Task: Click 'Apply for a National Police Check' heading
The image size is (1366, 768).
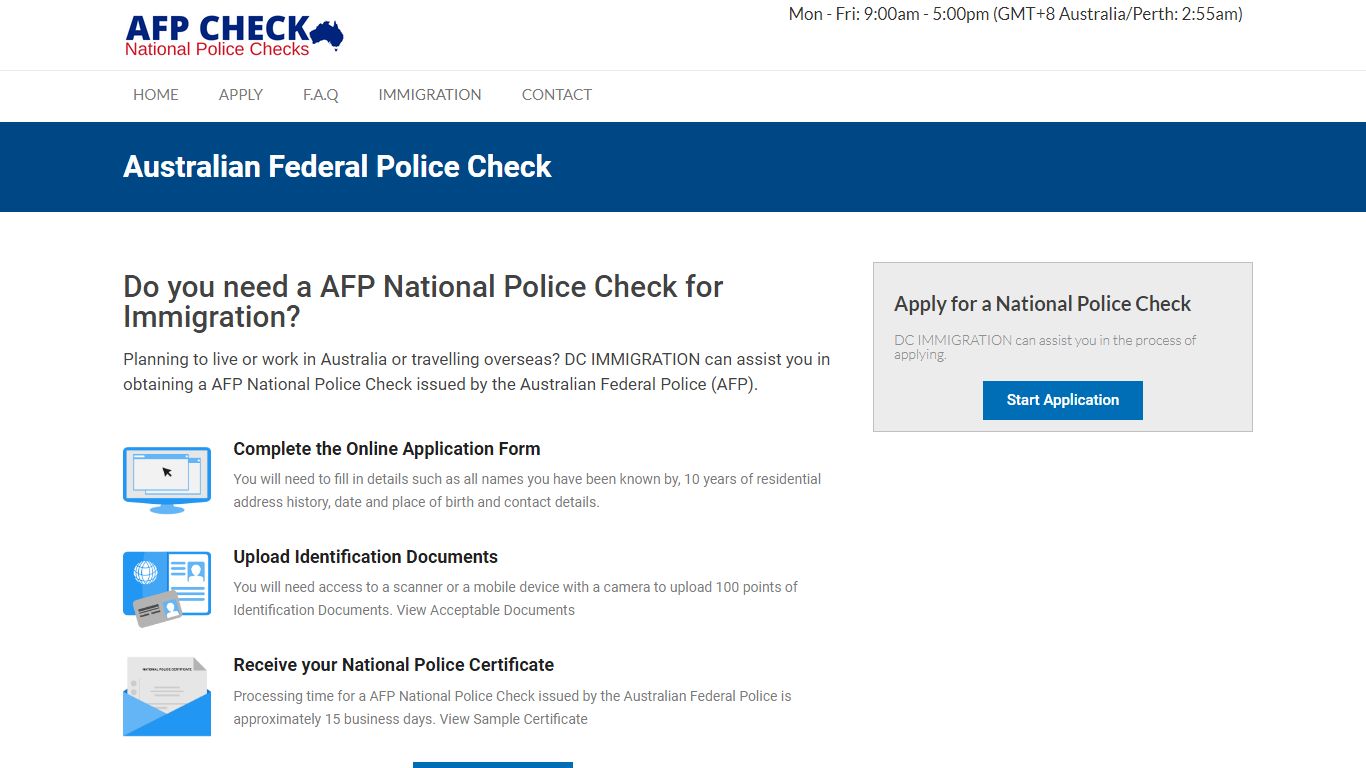Action: (x=1043, y=304)
